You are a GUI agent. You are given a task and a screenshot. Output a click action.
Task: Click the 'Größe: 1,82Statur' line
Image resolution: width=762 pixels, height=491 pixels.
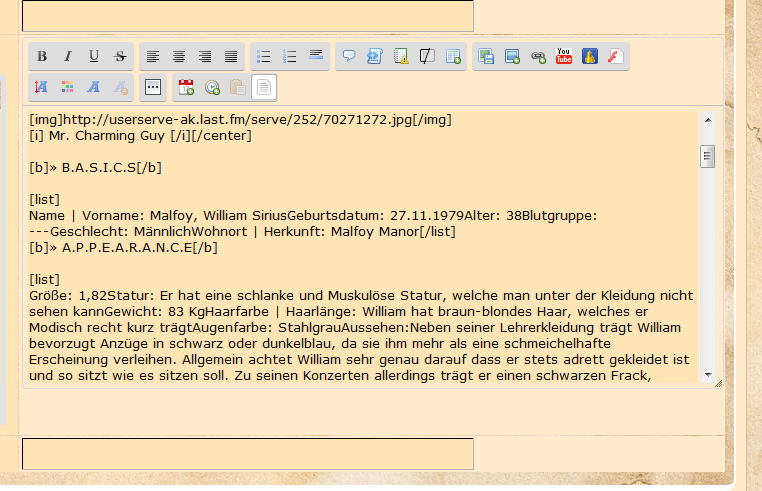coord(361,296)
